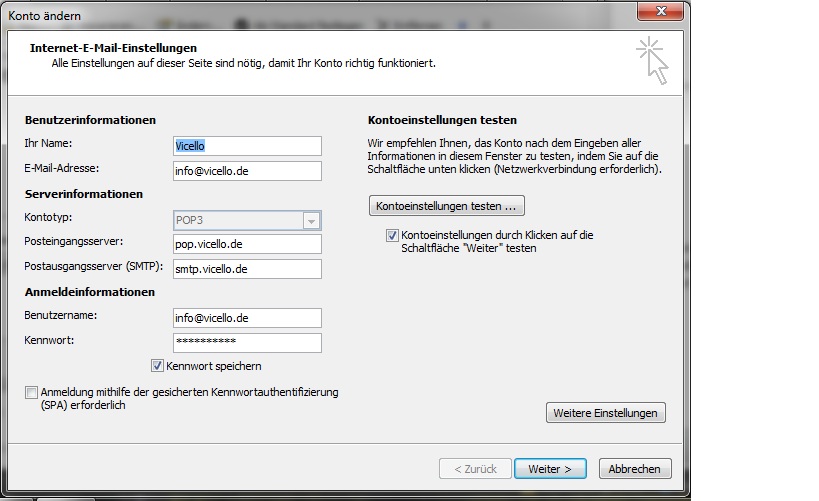Click the E-Mail-Adresse input field
This screenshot has width=819, height=501.
click(247, 171)
